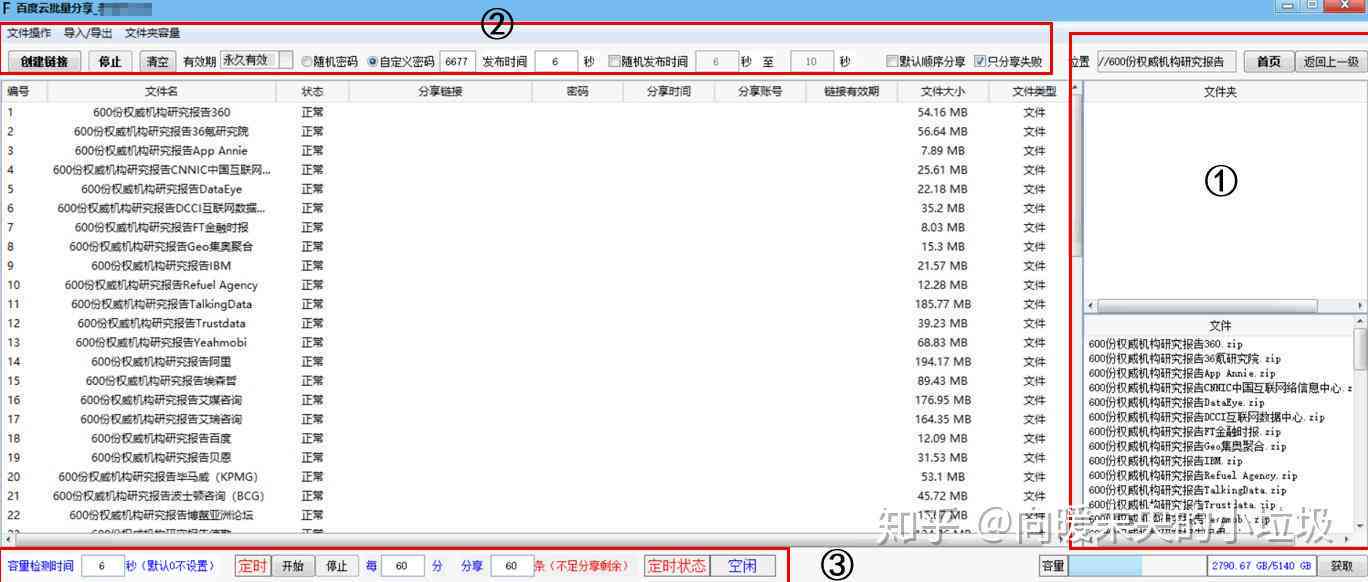This screenshot has height=582, width=1368.
Task: Click the 分享 60 条 count input field
Action: (512, 566)
